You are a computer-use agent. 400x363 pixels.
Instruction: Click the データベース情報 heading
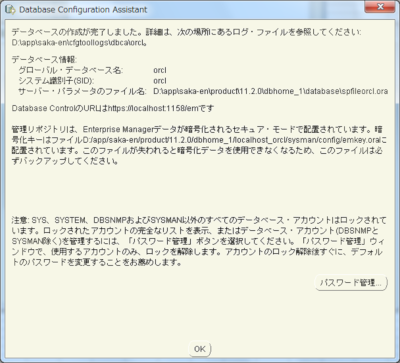44,60
